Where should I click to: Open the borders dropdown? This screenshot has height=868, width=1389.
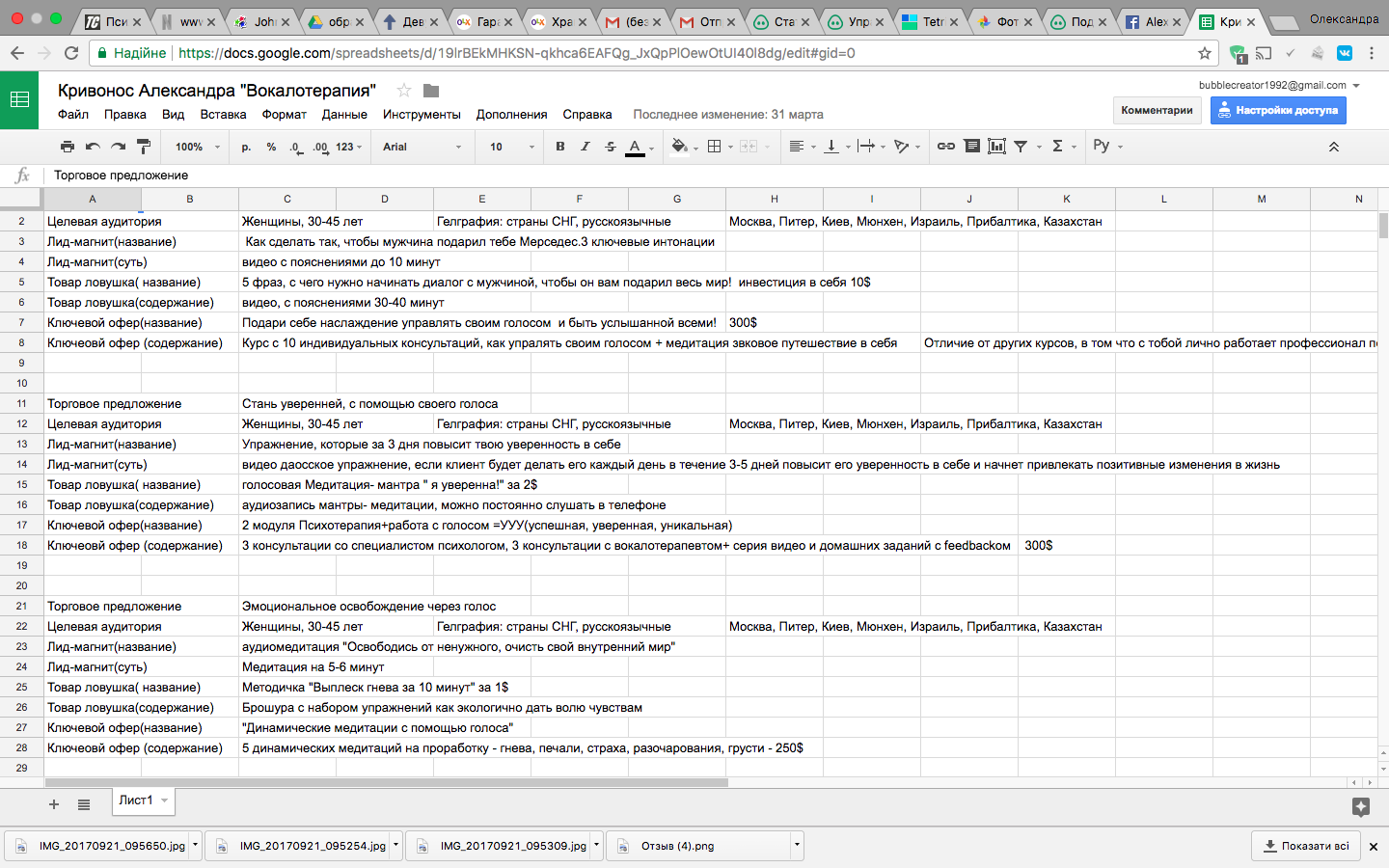719,147
